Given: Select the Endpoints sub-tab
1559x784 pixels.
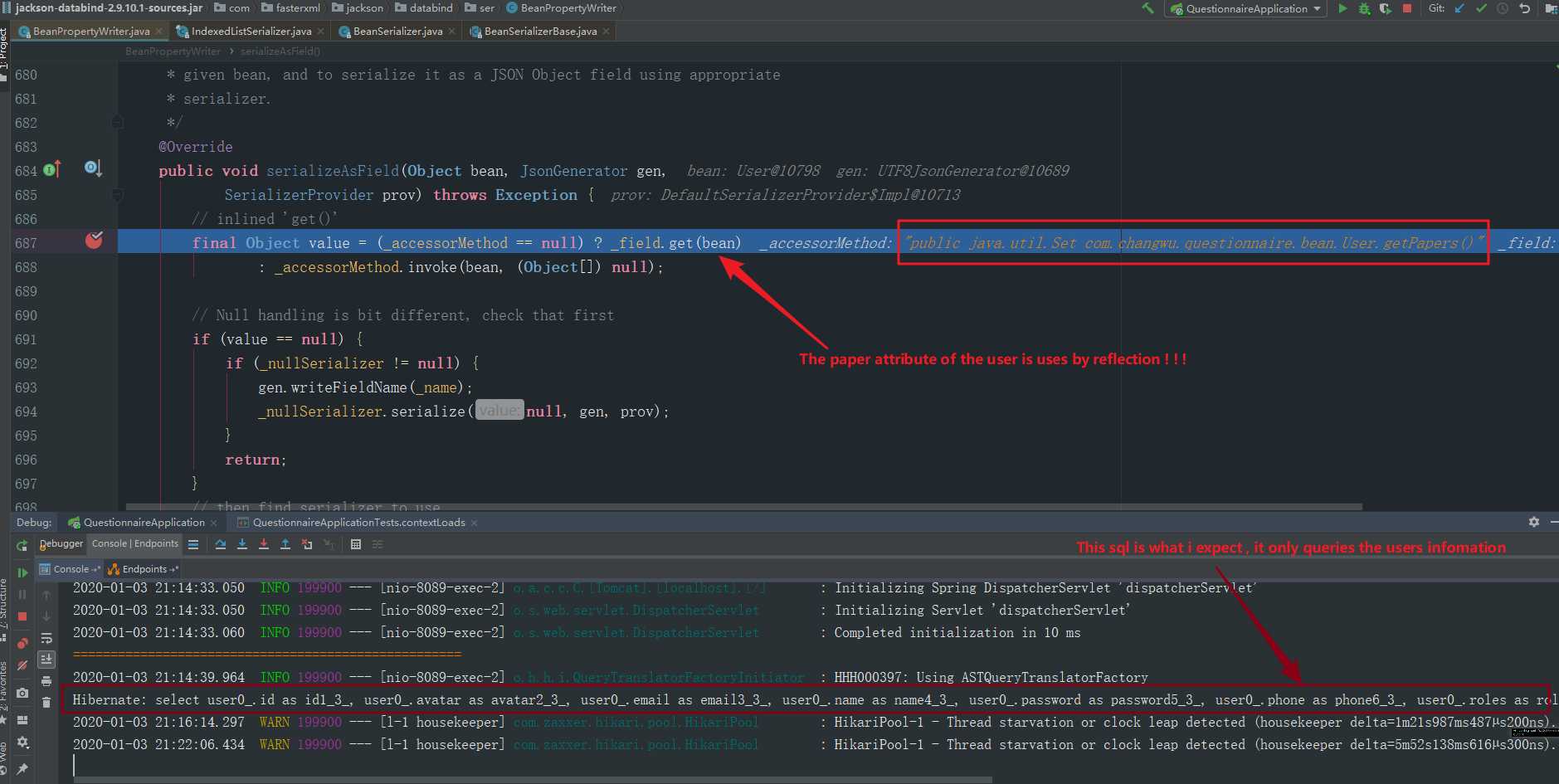Looking at the screenshot, I should (143, 569).
